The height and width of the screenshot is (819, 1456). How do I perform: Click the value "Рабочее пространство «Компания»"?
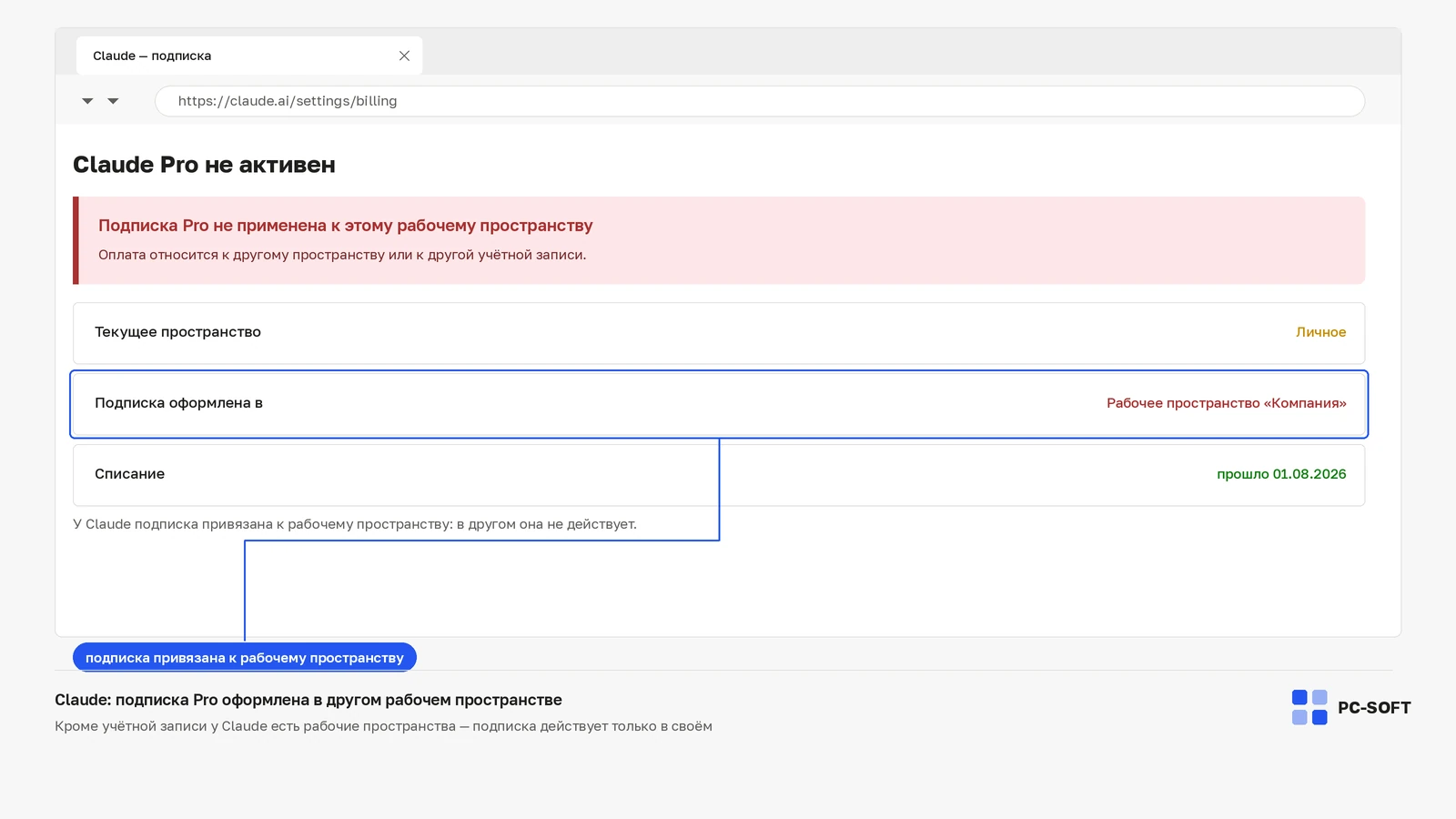coord(1226,403)
